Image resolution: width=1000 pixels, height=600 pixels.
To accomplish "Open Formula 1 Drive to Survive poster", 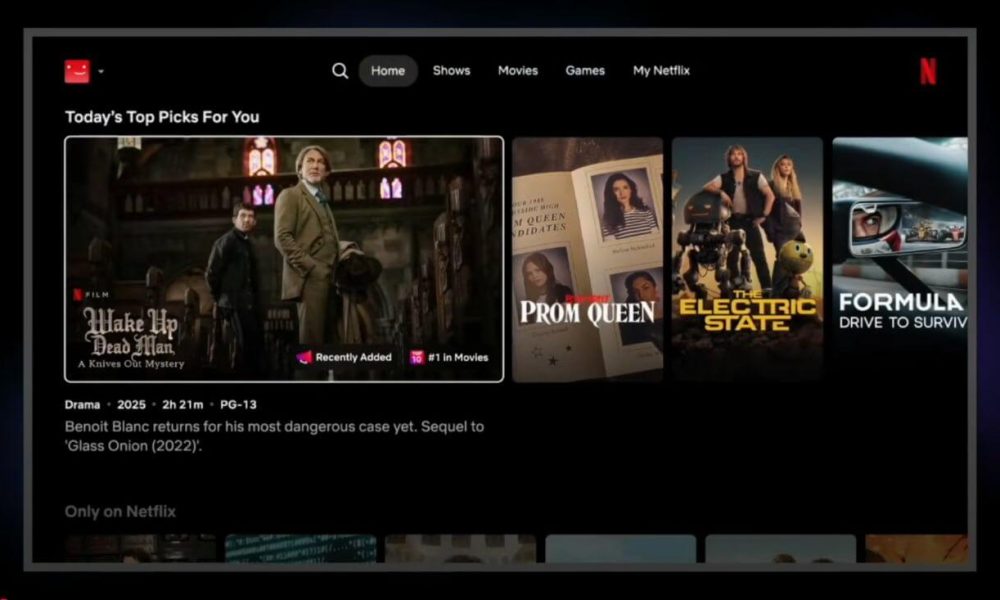I will (900, 260).
